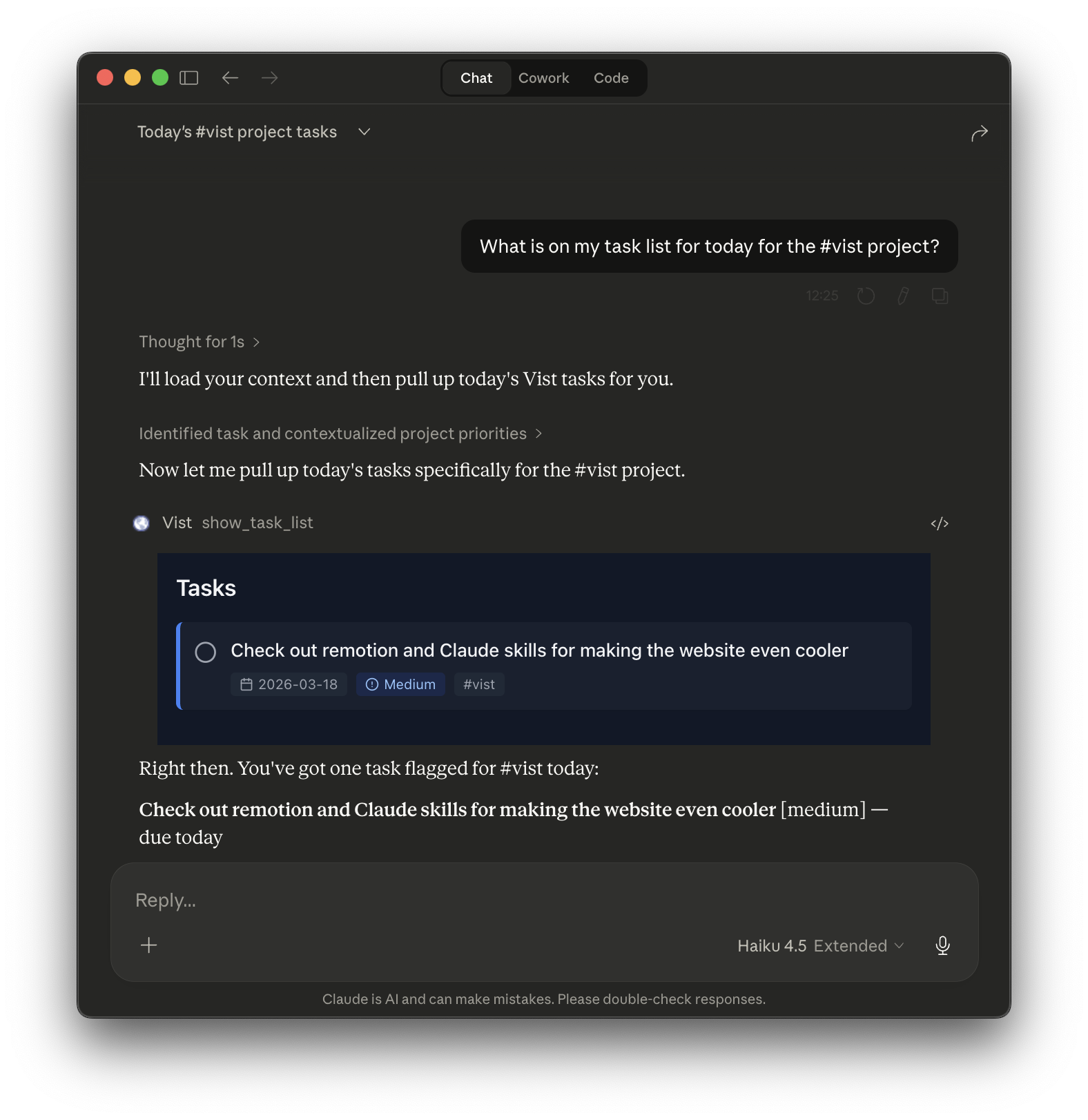
Task: Click the back navigation arrow
Action: click(x=231, y=78)
